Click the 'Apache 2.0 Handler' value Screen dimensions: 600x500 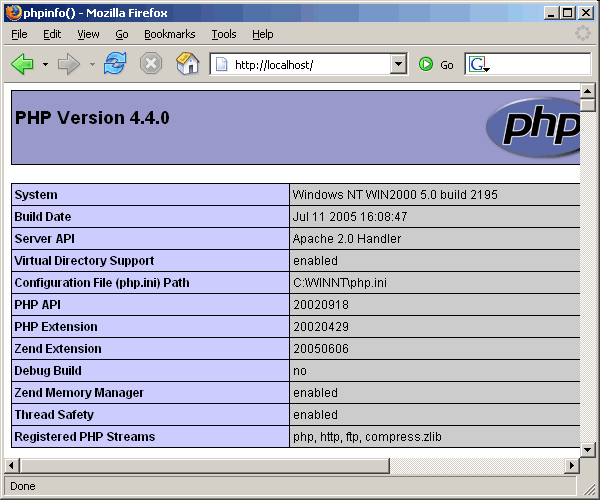click(x=347, y=239)
